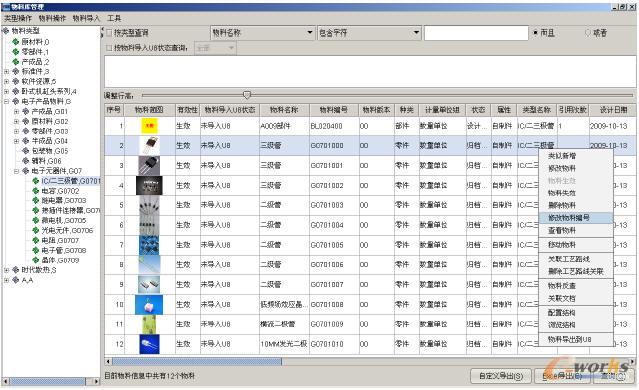Open the 物料名称 field dropdown
This screenshot has height=390, width=639.
coord(310,33)
